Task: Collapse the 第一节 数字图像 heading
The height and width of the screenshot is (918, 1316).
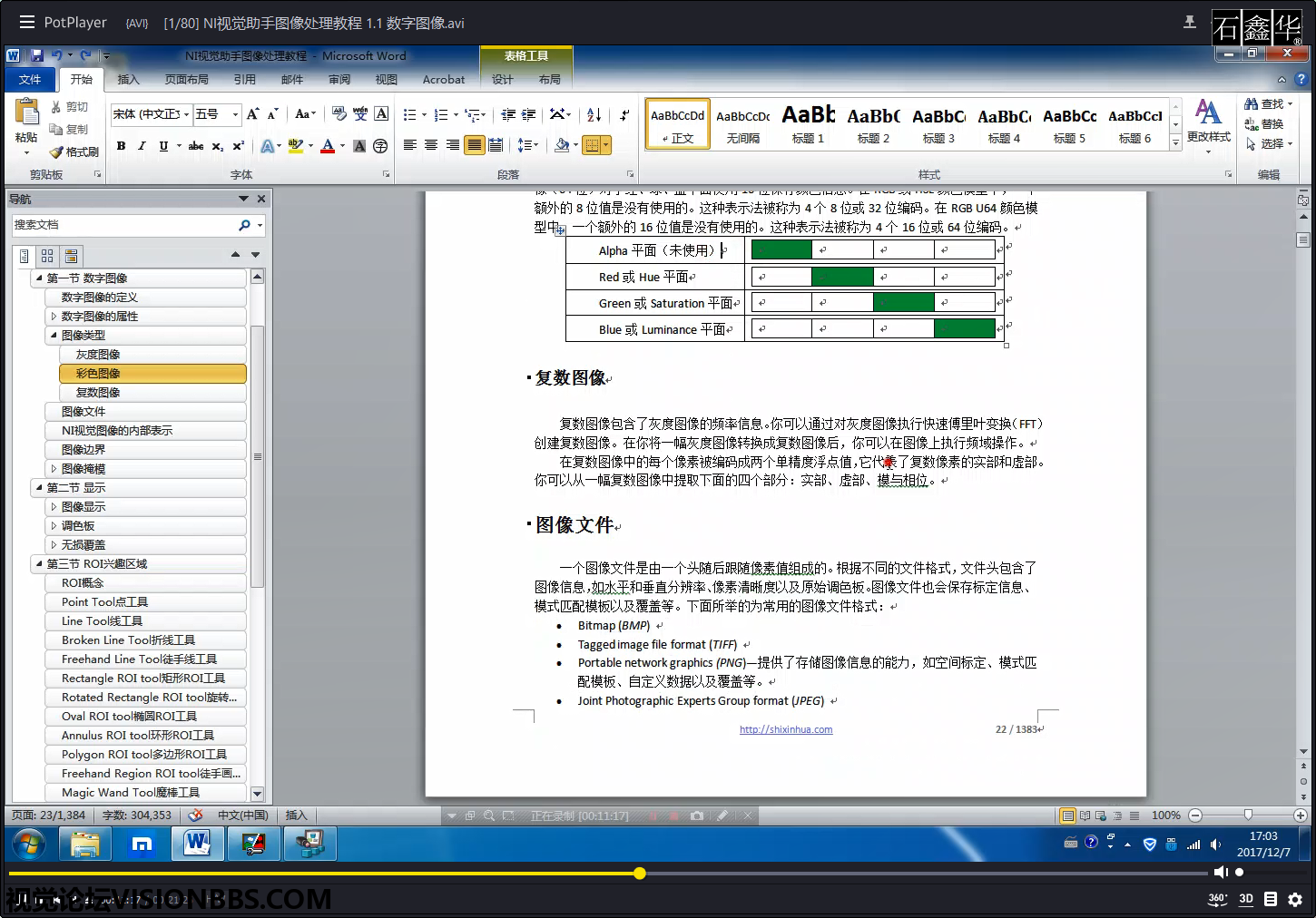Action: (x=39, y=278)
